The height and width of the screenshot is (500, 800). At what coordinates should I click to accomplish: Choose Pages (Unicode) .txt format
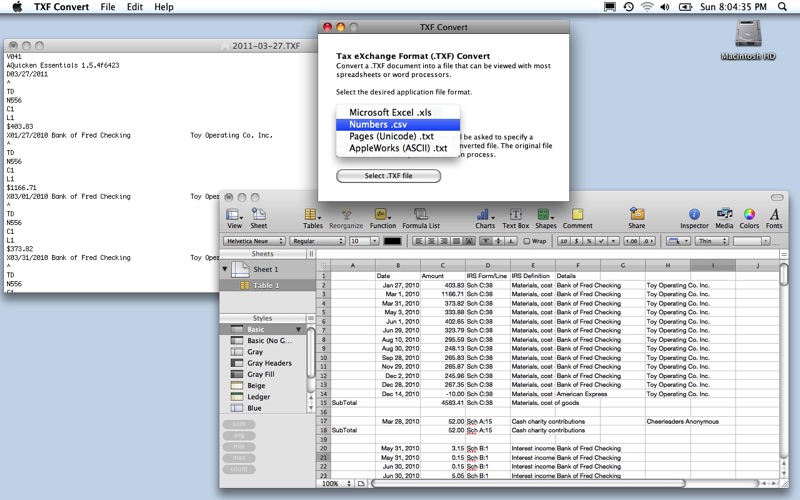point(398,136)
